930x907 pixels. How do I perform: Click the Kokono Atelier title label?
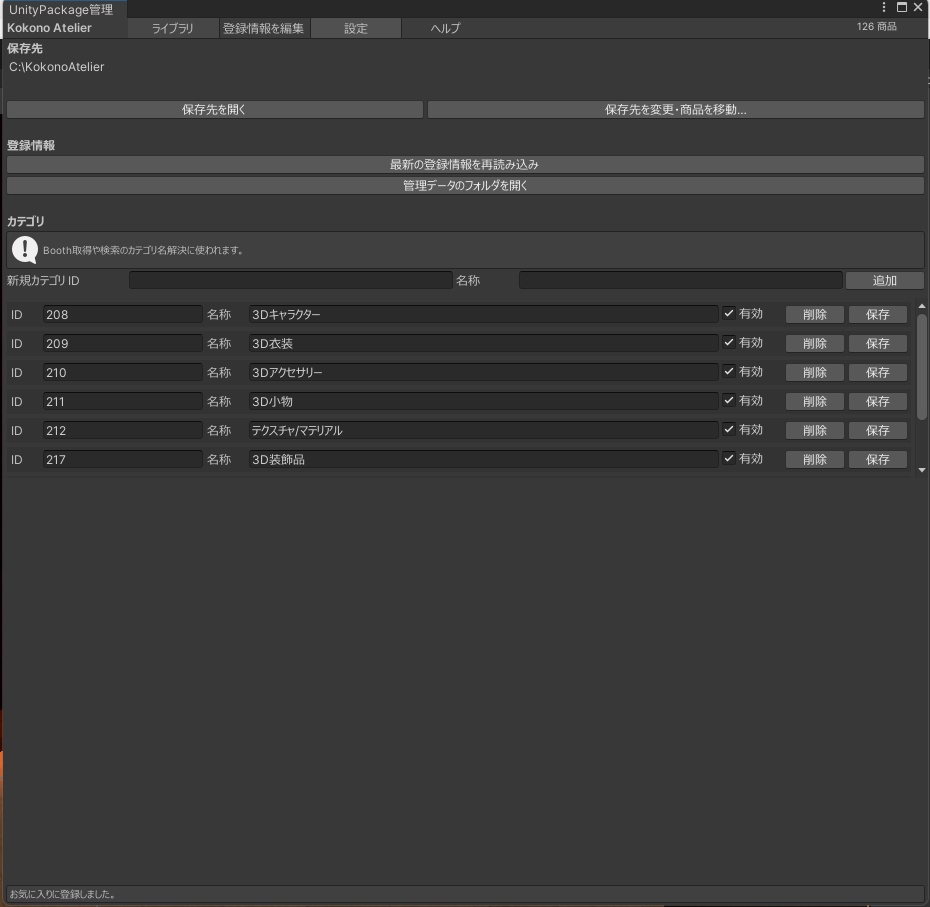click(49, 28)
